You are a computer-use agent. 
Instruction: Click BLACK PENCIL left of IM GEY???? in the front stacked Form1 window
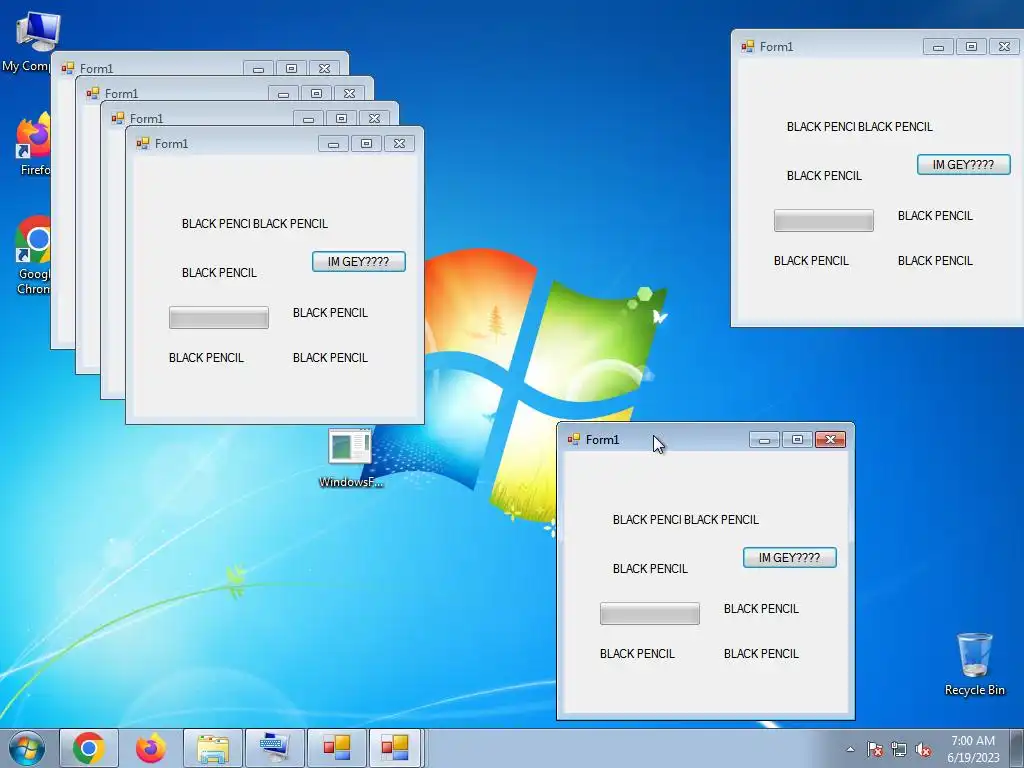point(219,273)
